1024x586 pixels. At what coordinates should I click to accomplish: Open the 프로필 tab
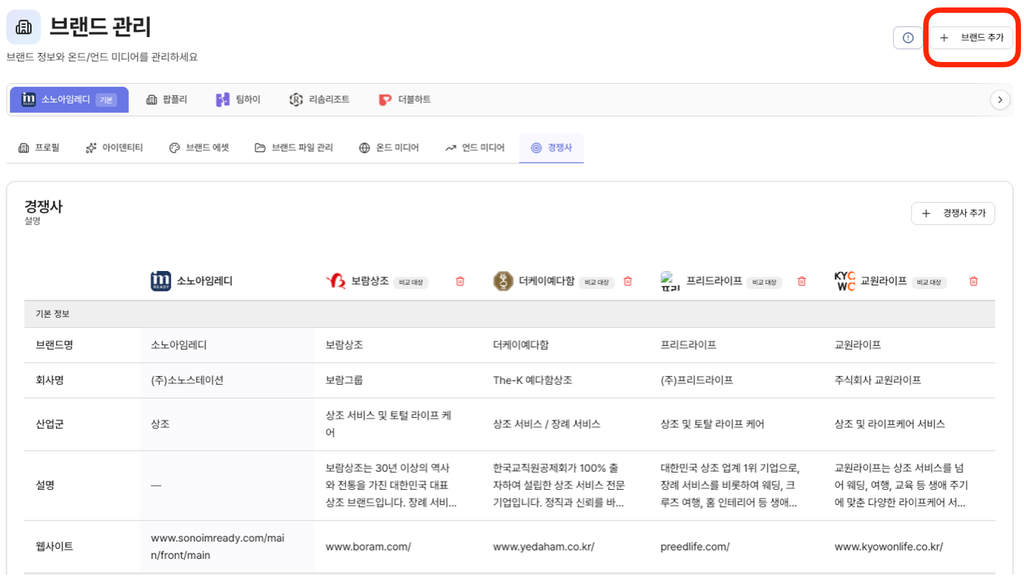tap(39, 148)
